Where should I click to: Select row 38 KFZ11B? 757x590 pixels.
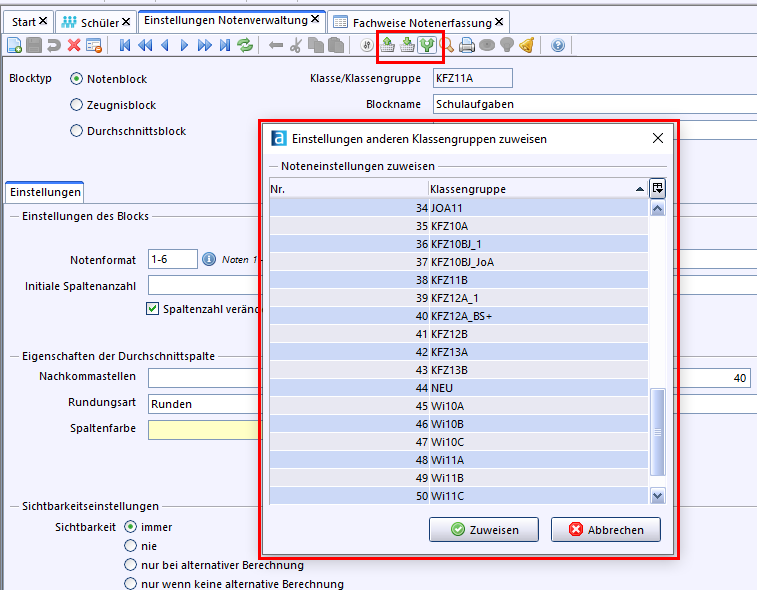coord(459,280)
